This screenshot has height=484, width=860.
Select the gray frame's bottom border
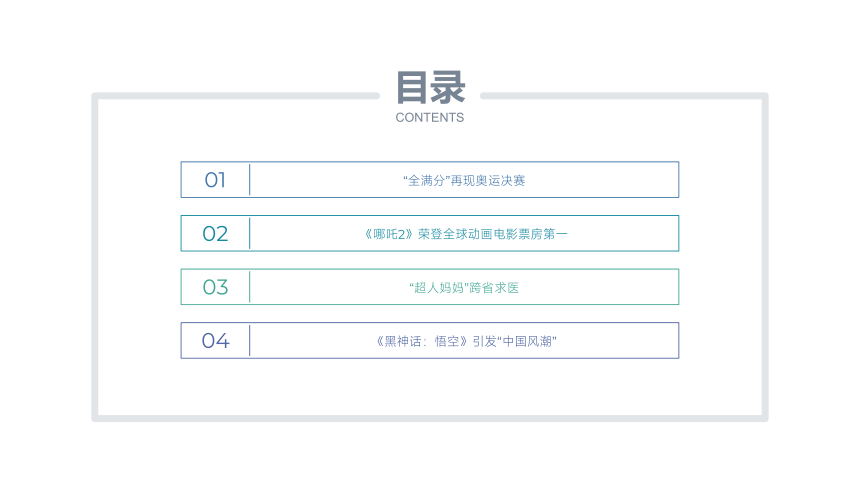coord(430,418)
